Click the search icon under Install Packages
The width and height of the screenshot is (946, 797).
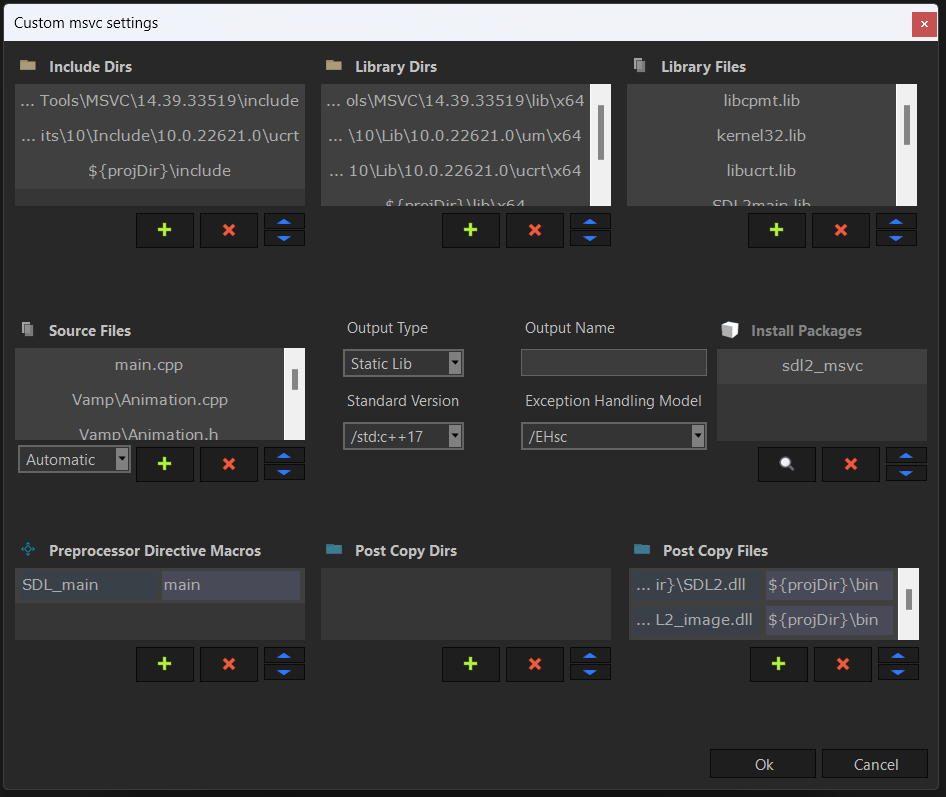[x=787, y=464]
